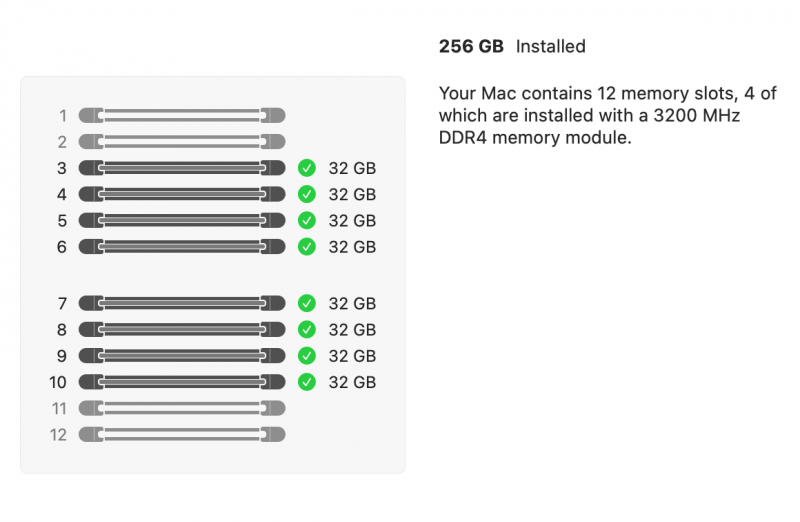Click the memory module in slot 8

point(182,329)
